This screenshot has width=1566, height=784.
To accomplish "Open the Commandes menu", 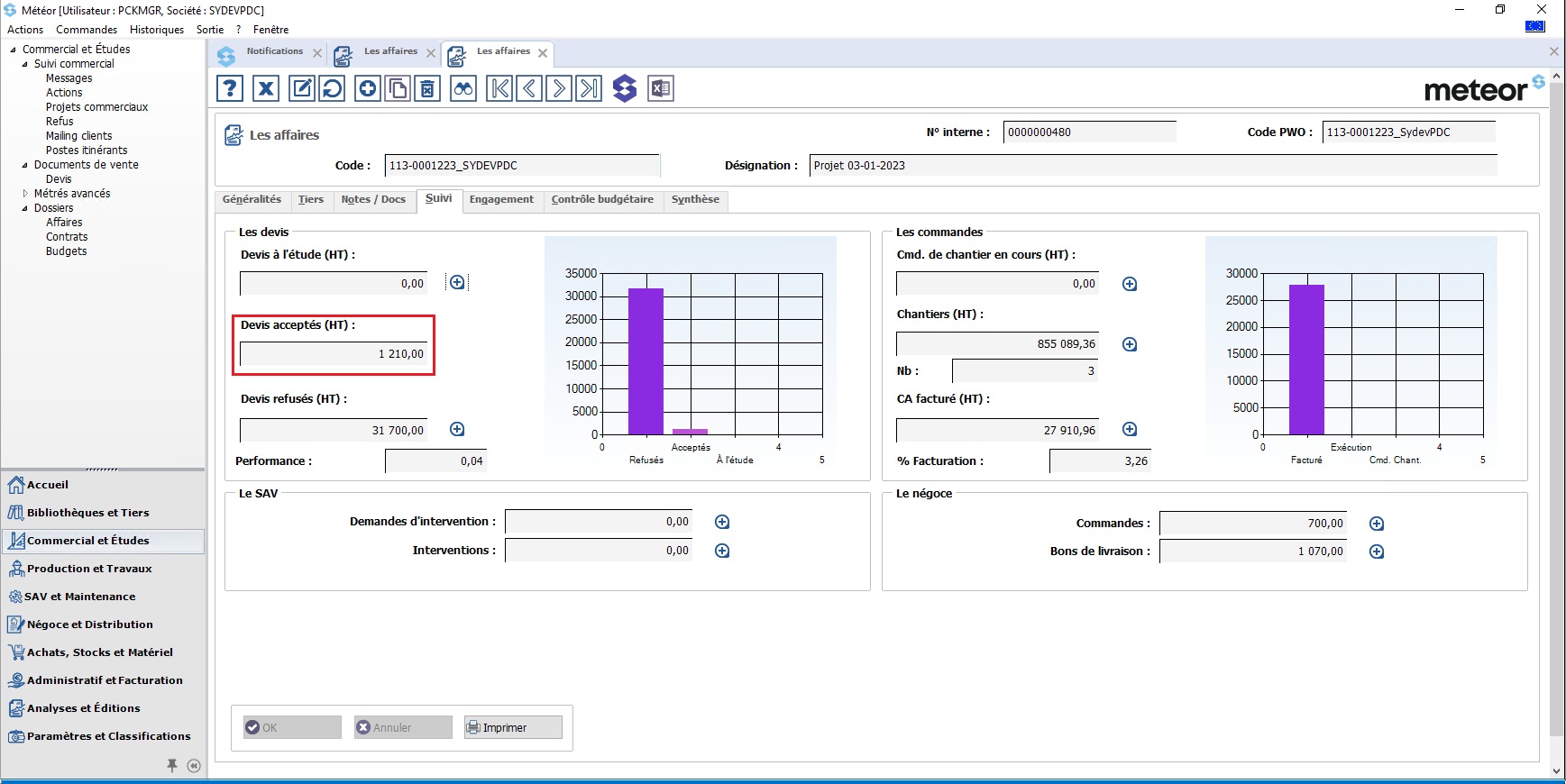I will point(87,30).
